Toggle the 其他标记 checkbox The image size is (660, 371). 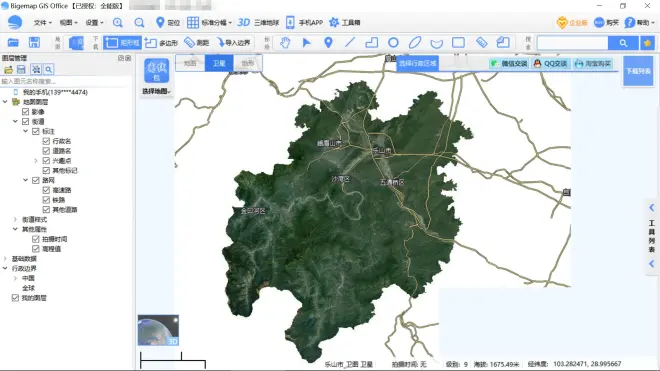pyautogui.click(x=46, y=171)
